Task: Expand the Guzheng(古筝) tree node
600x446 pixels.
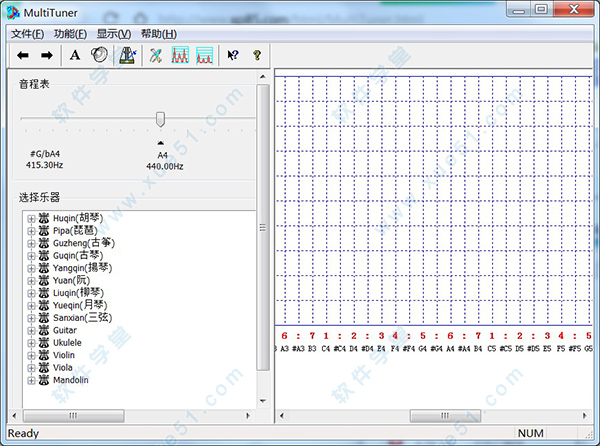Action: pyautogui.click(x=31, y=244)
